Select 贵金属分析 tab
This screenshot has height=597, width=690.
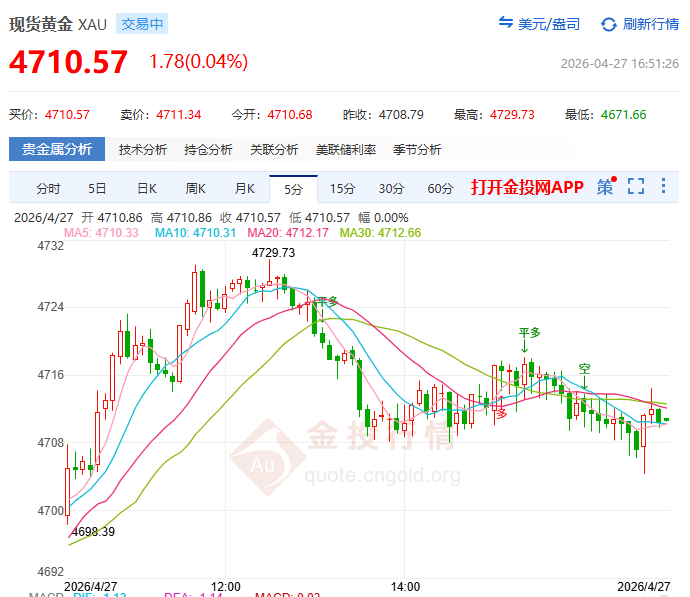(x=57, y=149)
